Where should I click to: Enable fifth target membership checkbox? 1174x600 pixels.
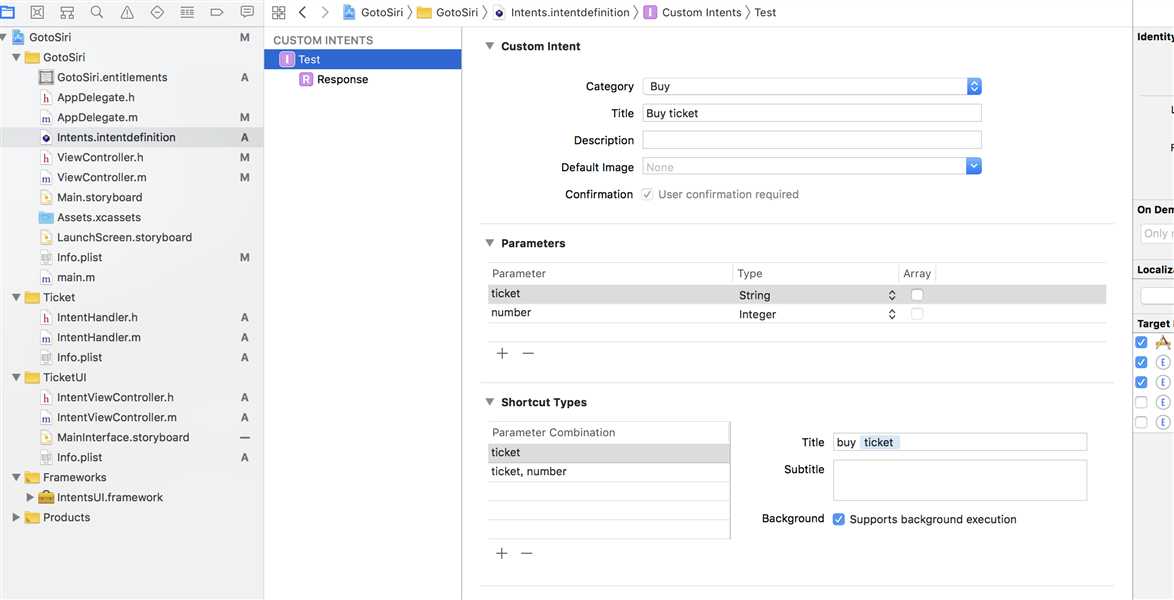tap(1141, 422)
